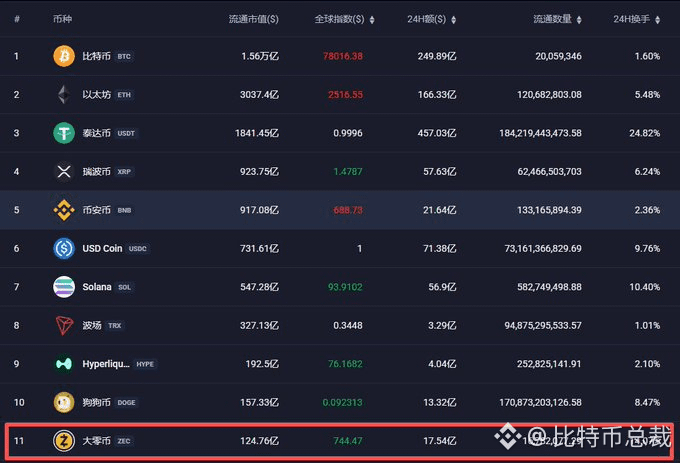
Task: Open the Hyperliqu... coin name link
Action: click(106, 364)
